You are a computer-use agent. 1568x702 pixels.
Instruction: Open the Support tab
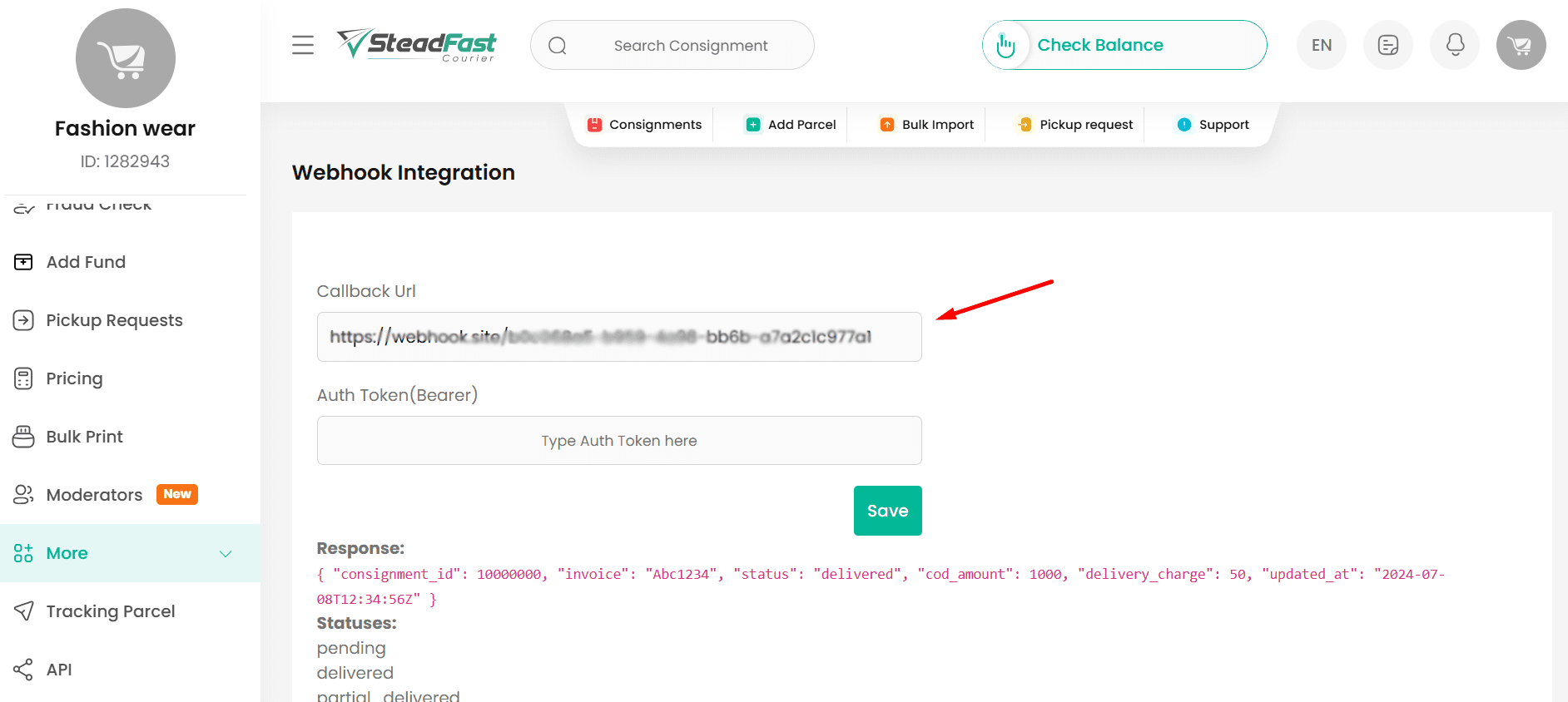[x=1213, y=125]
